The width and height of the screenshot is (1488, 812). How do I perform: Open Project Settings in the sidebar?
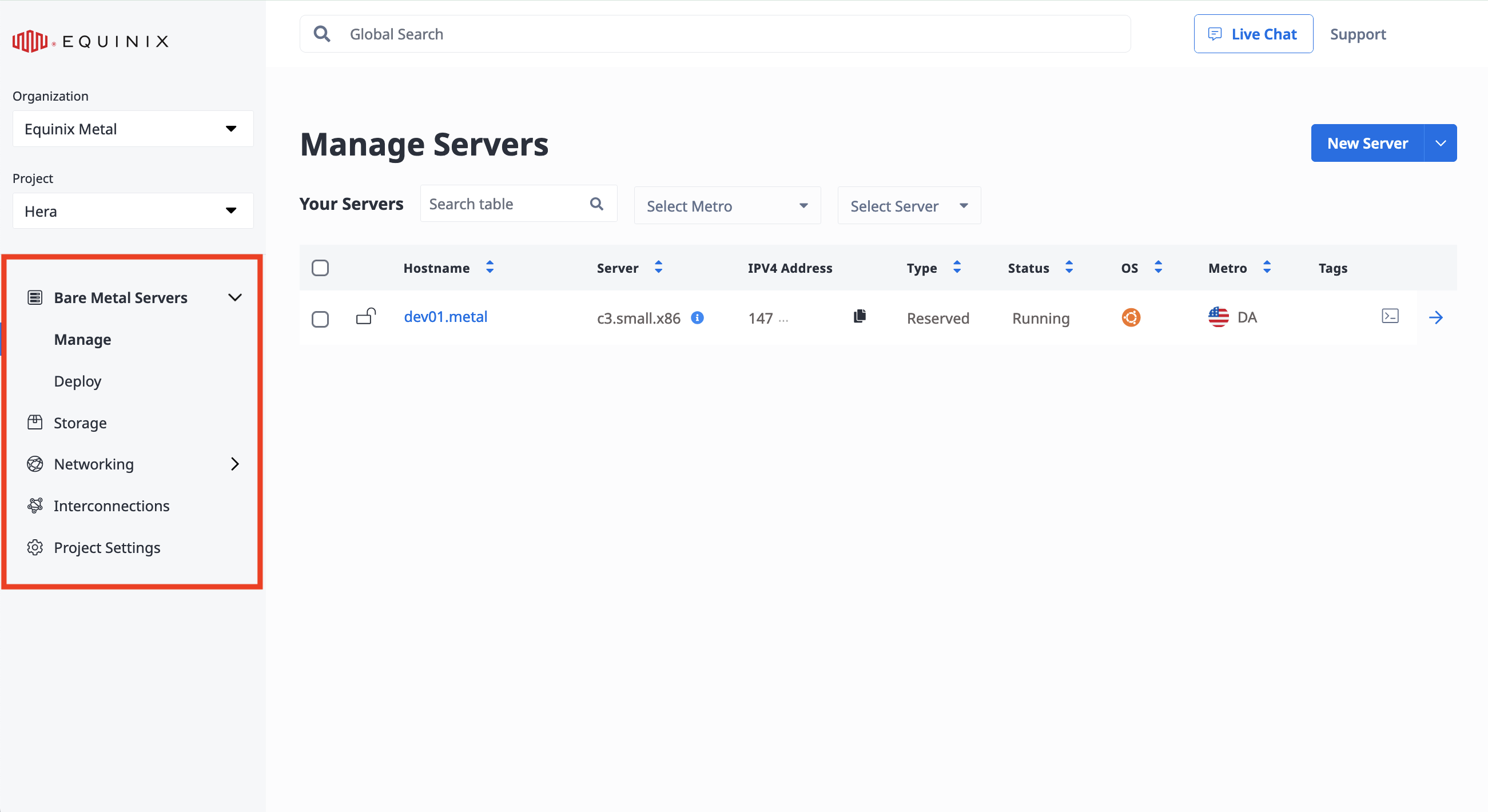107,547
